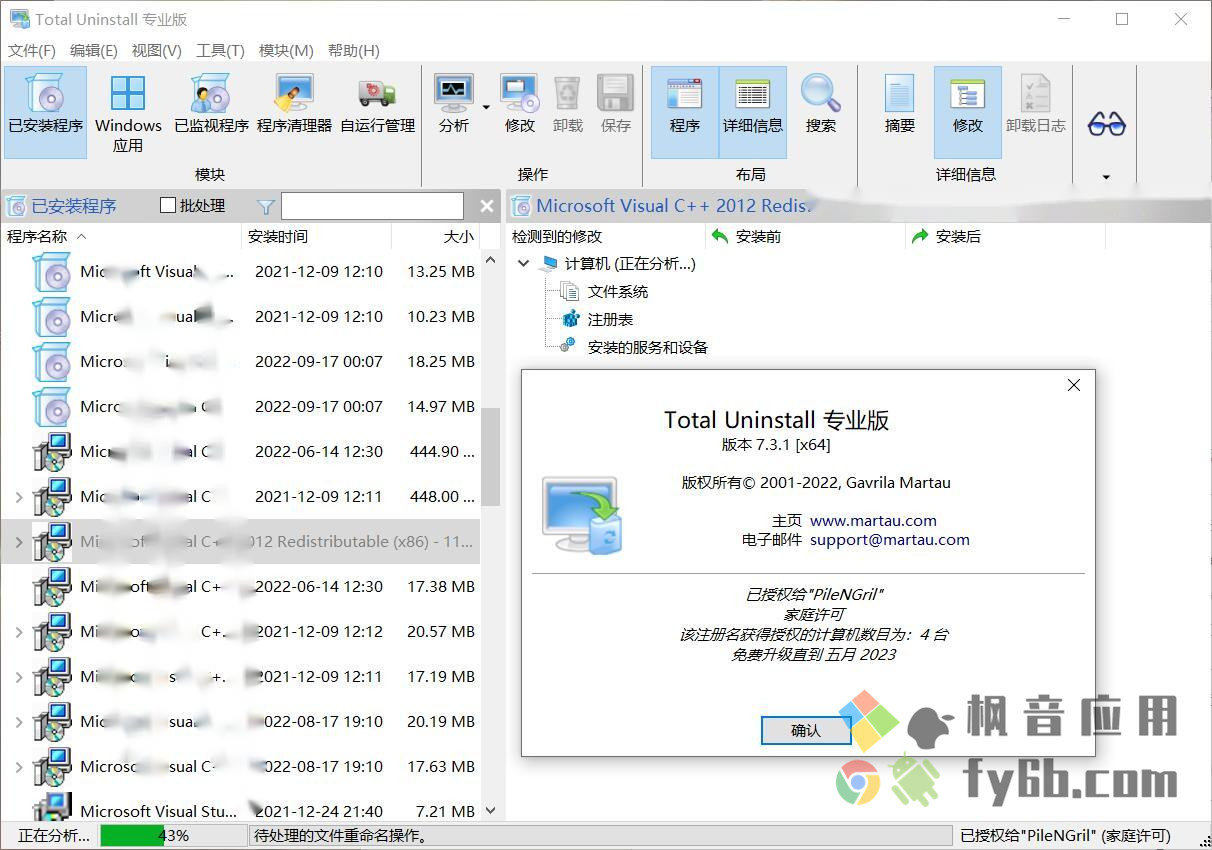Open the 编辑(E) menu
The image size is (1212, 850).
tap(94, 50)
